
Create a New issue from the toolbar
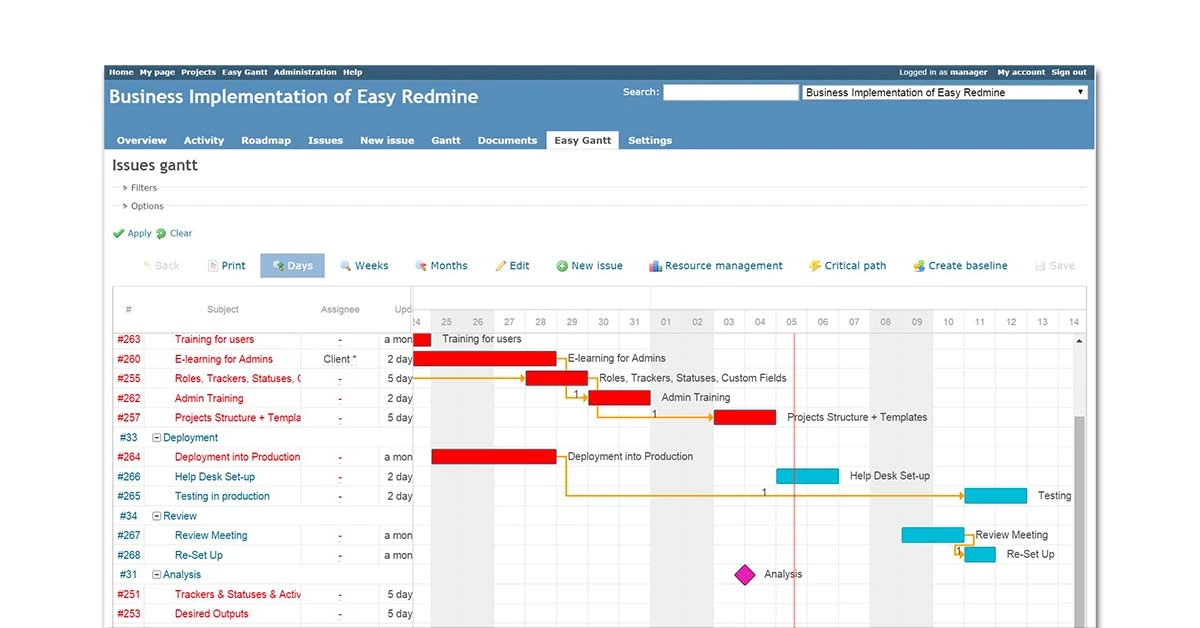pos(589,265)
